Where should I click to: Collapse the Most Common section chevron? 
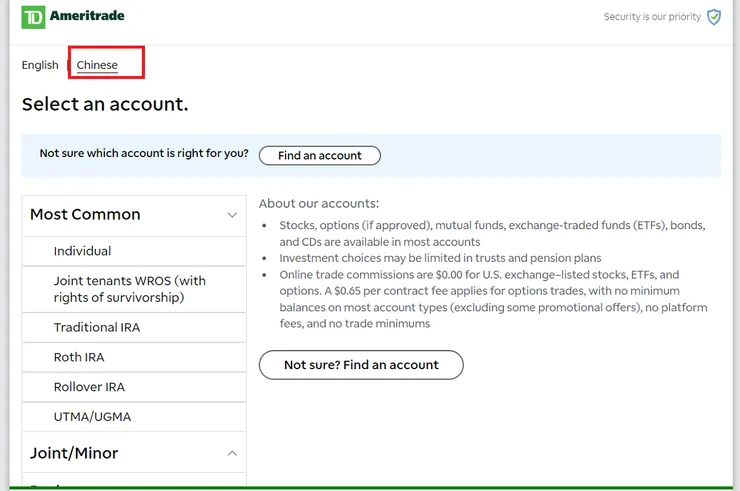coord(232,215)
